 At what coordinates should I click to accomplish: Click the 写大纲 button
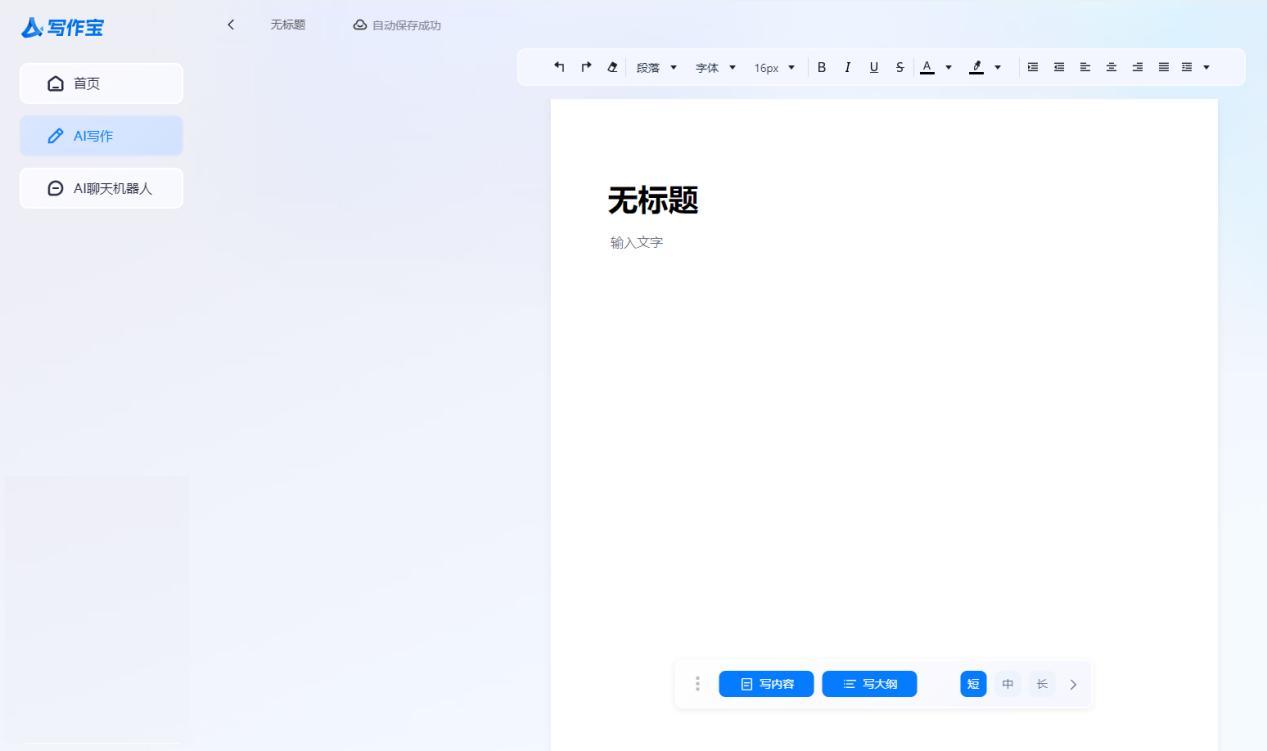[x=869, y=684]
